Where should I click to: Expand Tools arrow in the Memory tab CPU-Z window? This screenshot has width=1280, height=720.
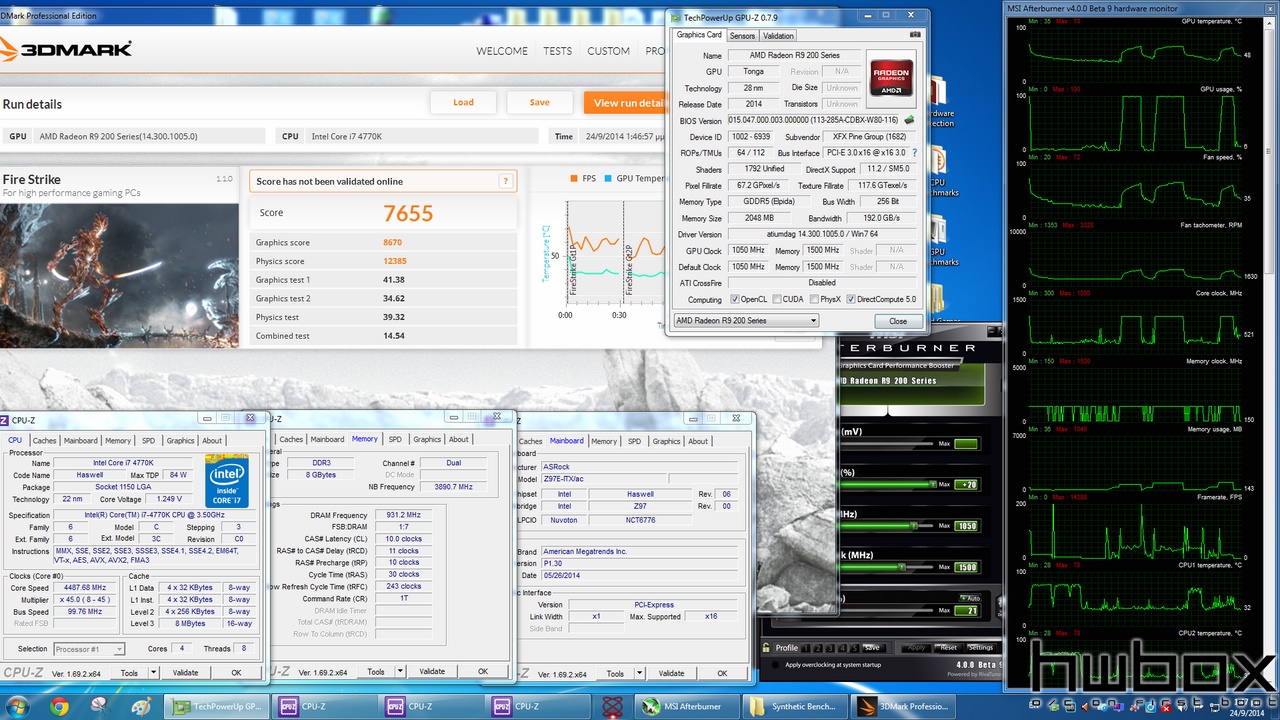point(401,672)
